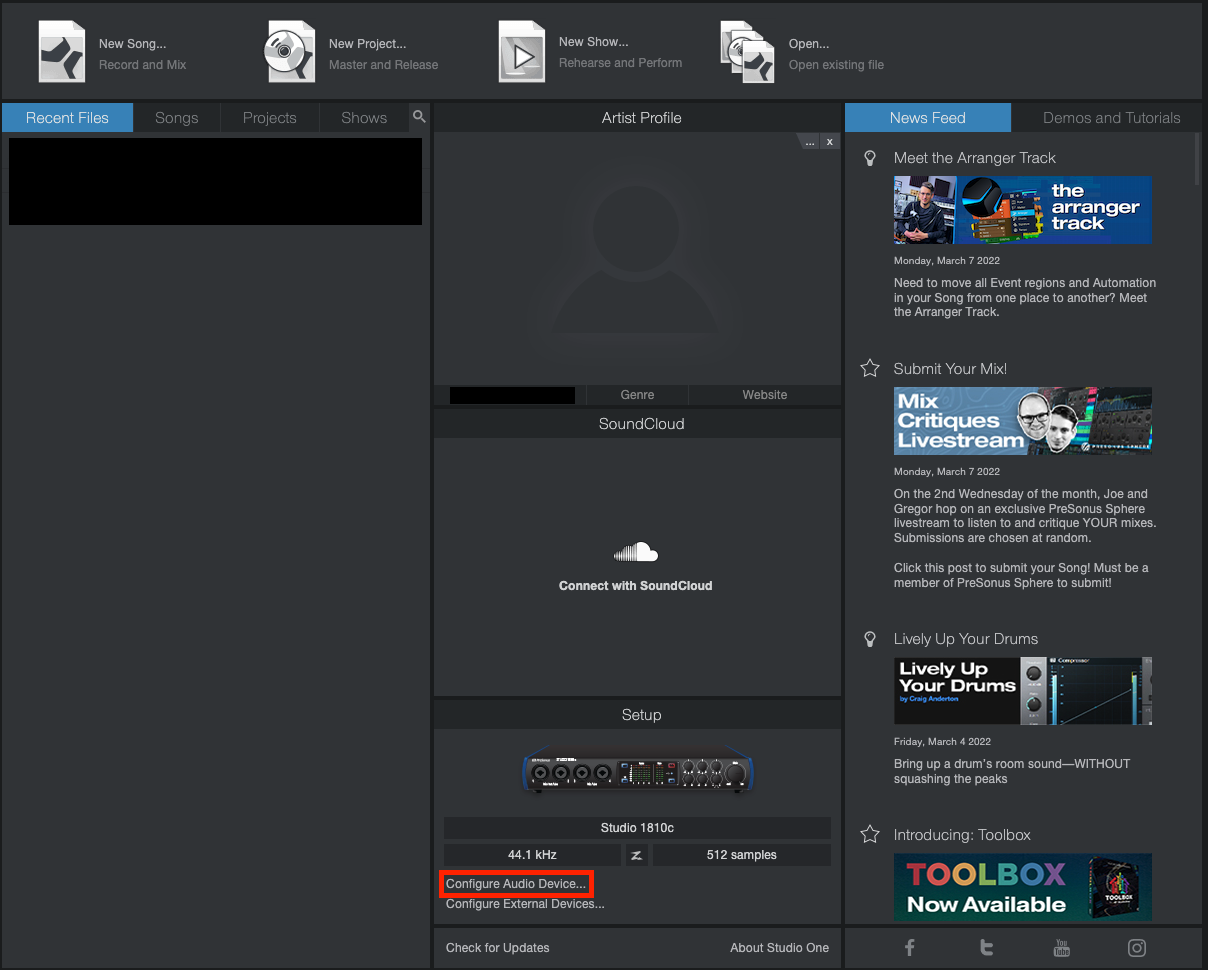Click the Z low-latency icon in Setup

[636, 855]
